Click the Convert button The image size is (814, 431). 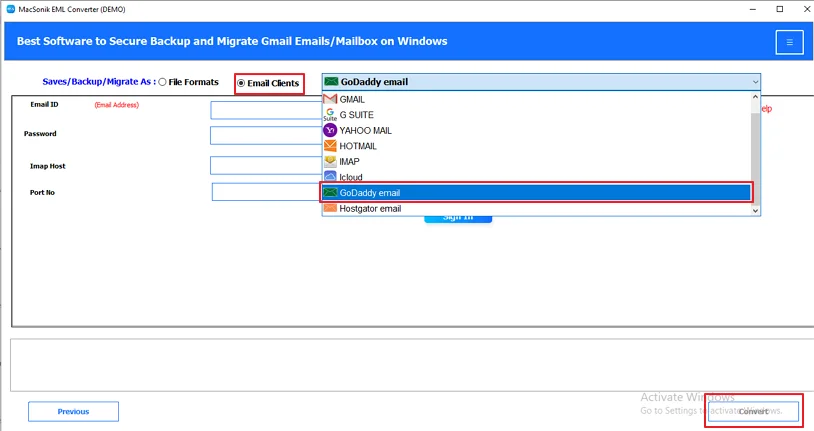pos(753,411)
